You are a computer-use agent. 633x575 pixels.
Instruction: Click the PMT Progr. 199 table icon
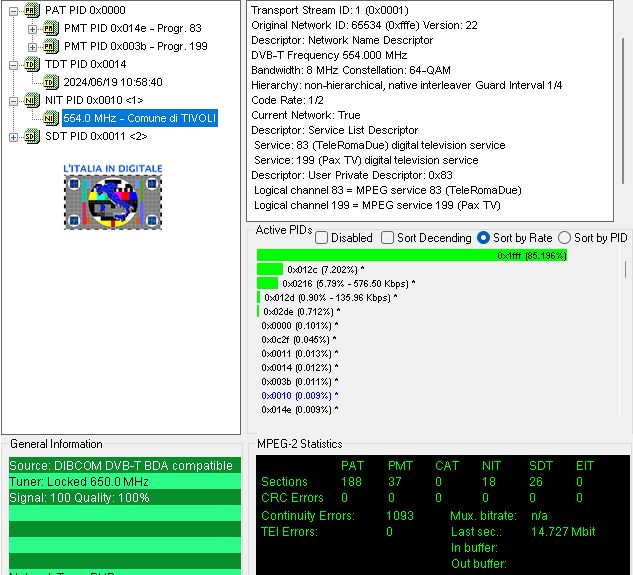[51, 46]
